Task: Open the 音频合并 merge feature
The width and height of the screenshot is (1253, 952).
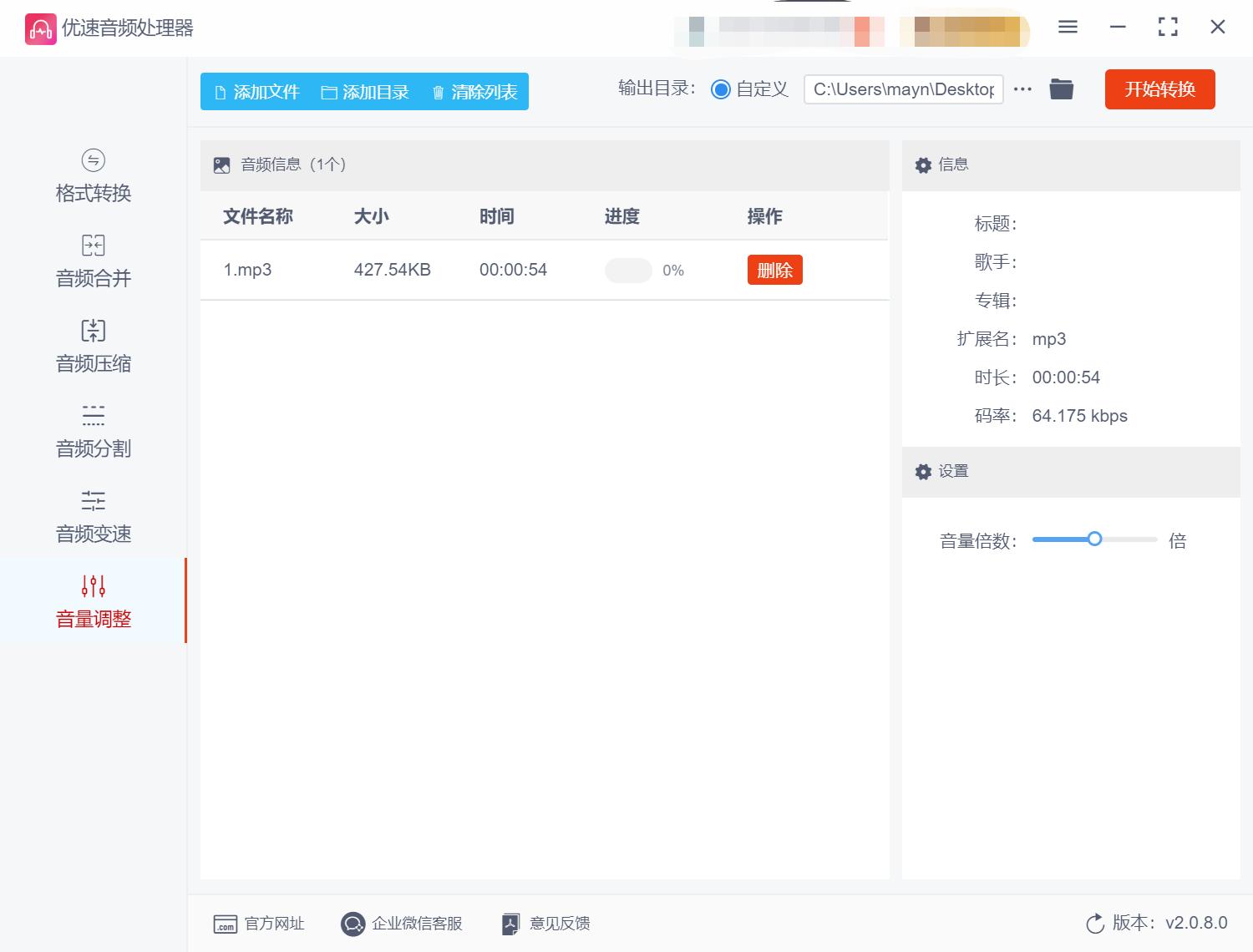Action: [x=92, y=261]
